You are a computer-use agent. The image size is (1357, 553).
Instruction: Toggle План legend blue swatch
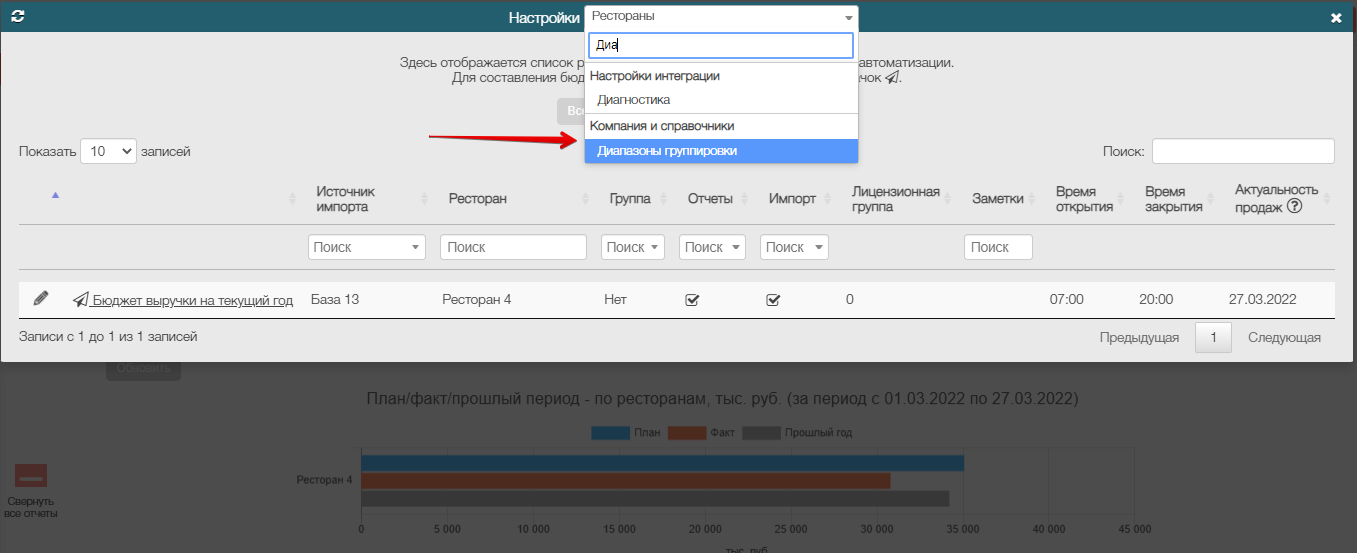coord(609,433)
